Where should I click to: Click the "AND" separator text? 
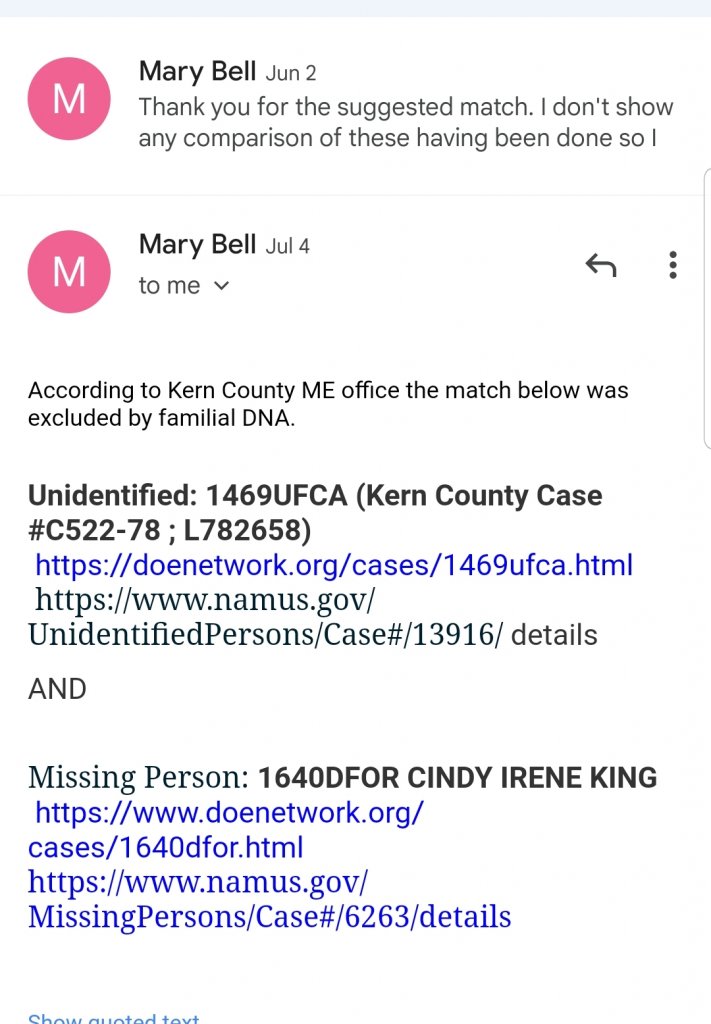[x=57, y=689]
